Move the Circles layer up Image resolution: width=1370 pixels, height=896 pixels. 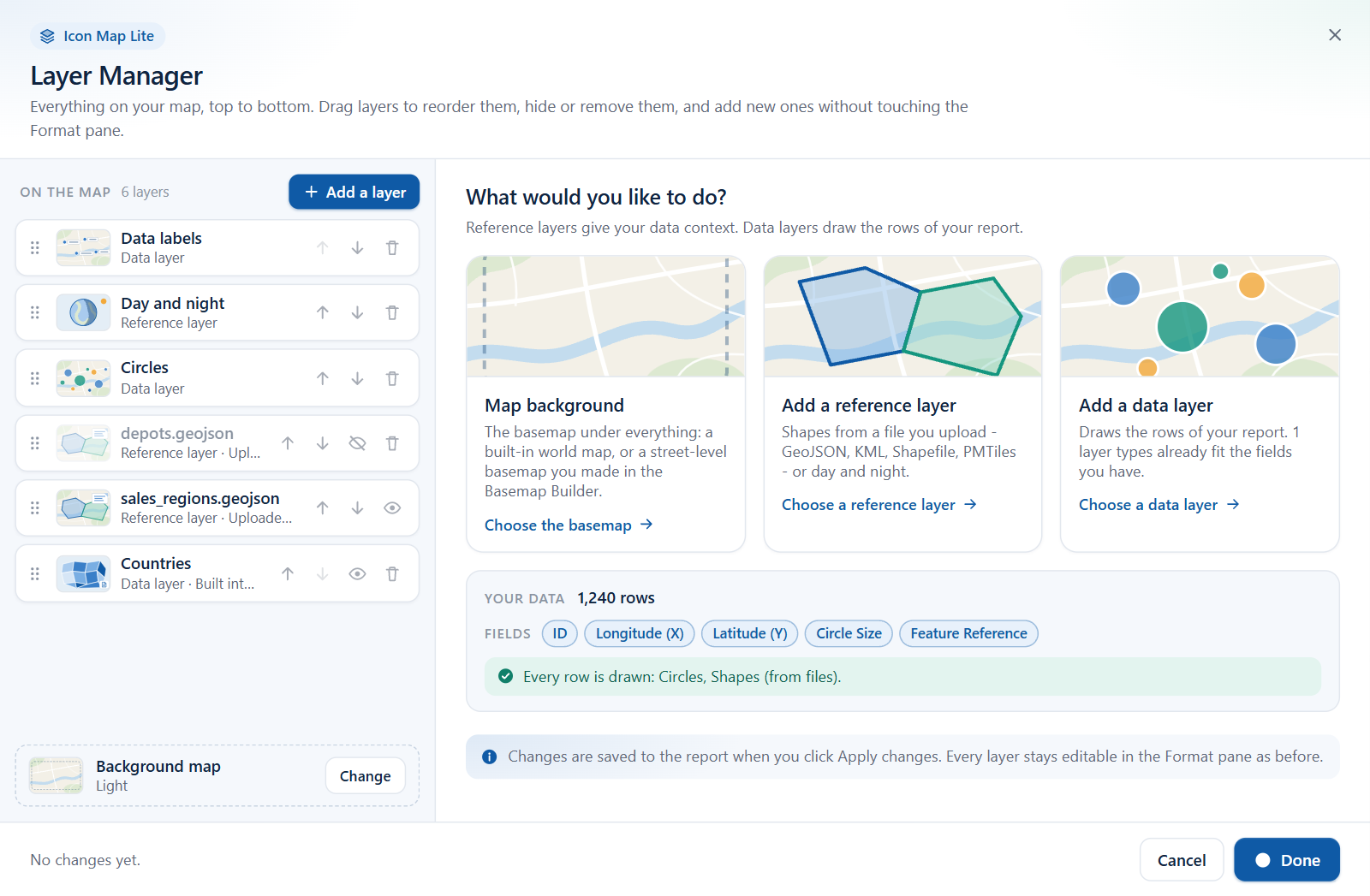click(x=323, y=378)
